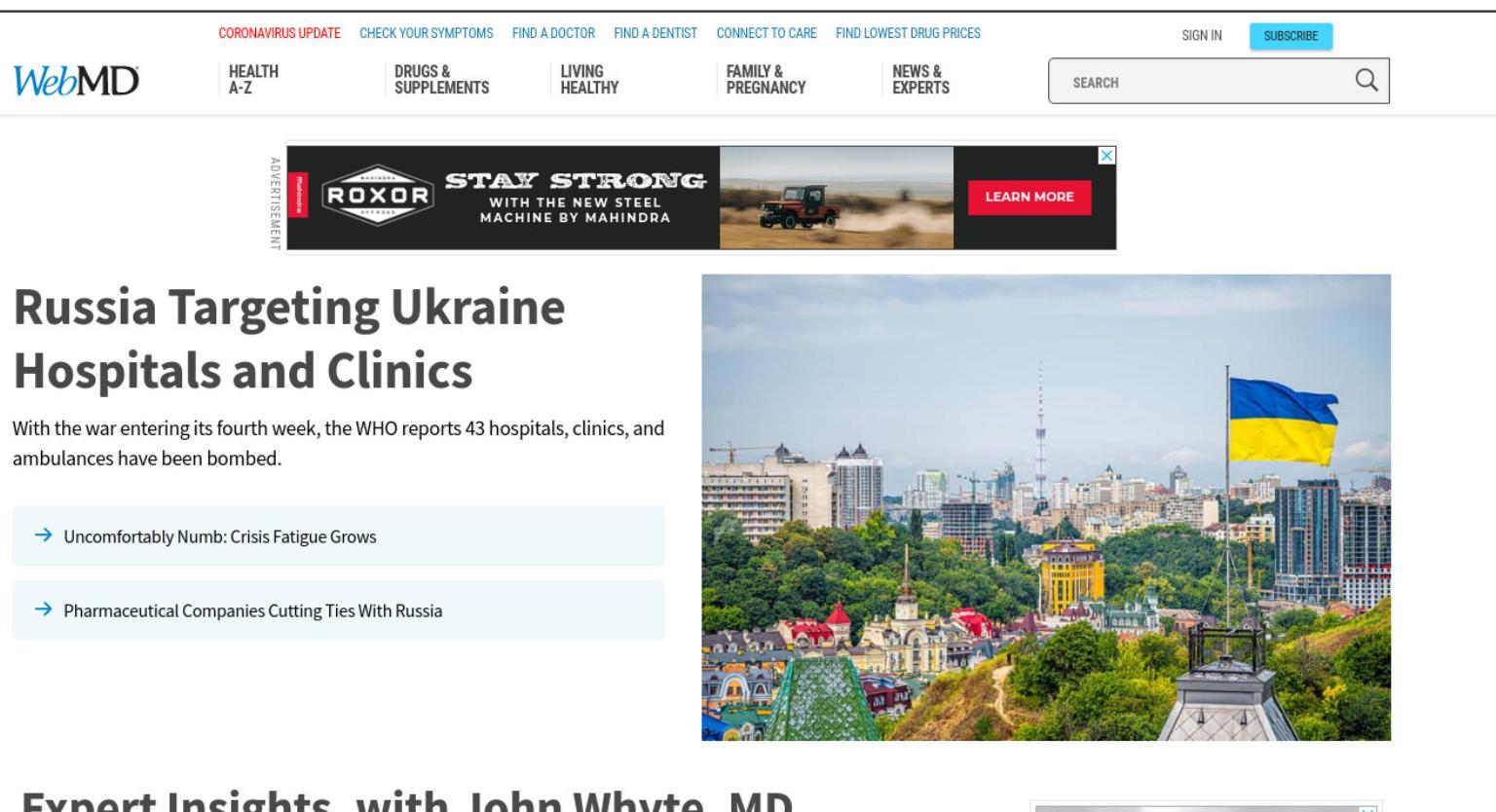
Task: Expand the Family & Pregnancy menu
Action: click(x=766, y=80)
